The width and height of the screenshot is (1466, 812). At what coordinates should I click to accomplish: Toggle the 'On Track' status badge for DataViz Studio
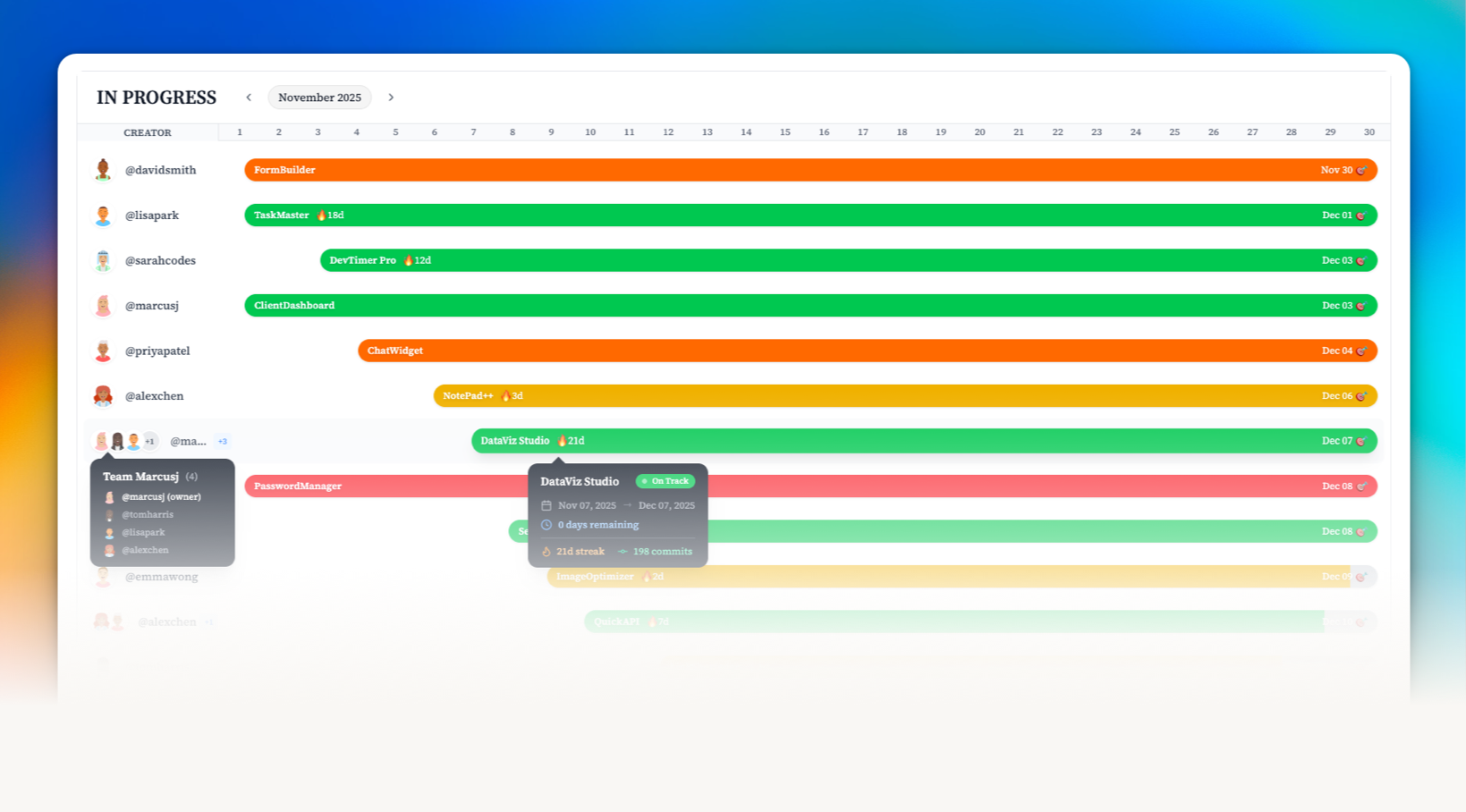(x=665, y=481)
